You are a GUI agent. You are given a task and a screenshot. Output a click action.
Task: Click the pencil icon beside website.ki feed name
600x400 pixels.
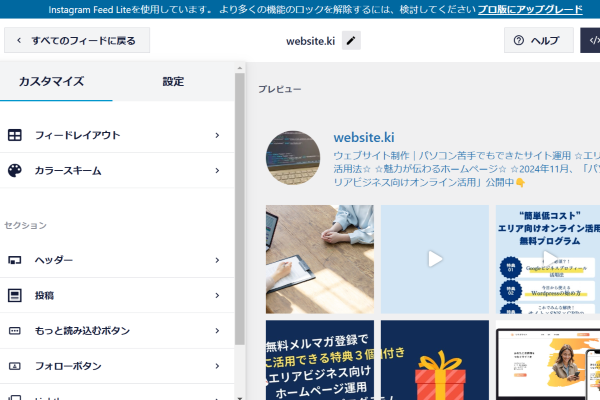click(x=351, y=41)
